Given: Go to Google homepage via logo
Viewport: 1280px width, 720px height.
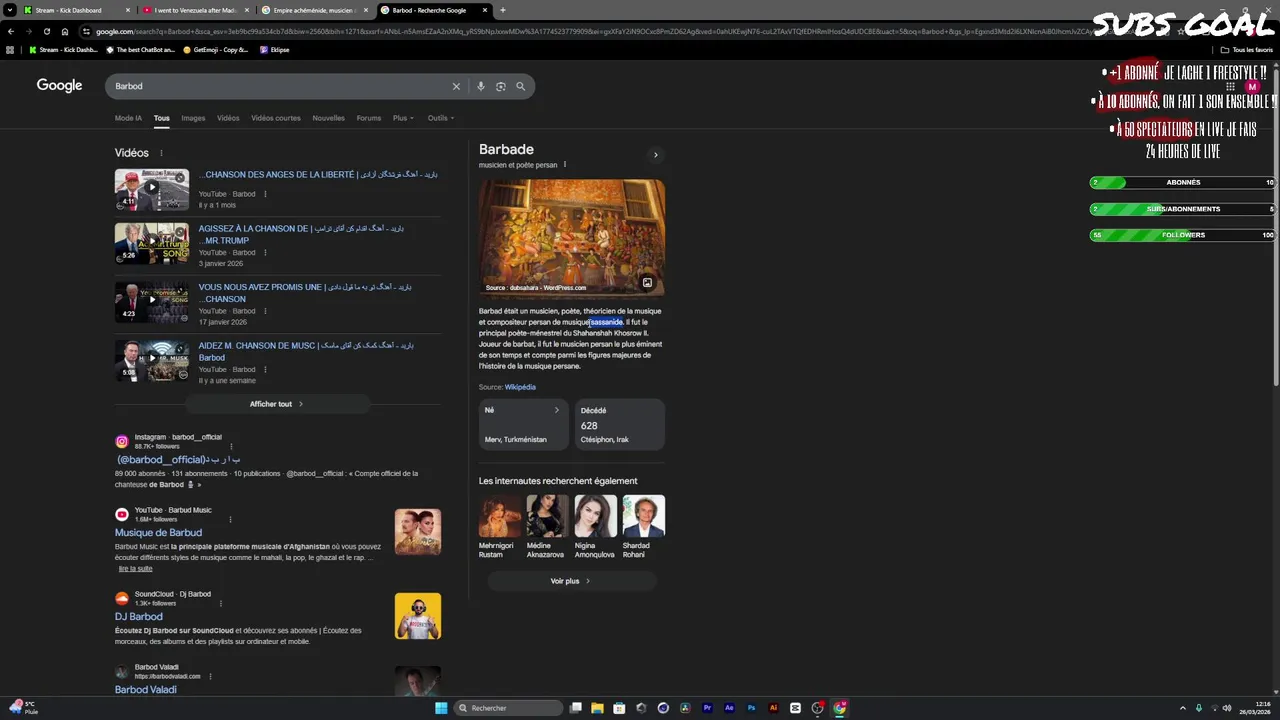Looking at the screenshot, I should click(x=60, y=86).
